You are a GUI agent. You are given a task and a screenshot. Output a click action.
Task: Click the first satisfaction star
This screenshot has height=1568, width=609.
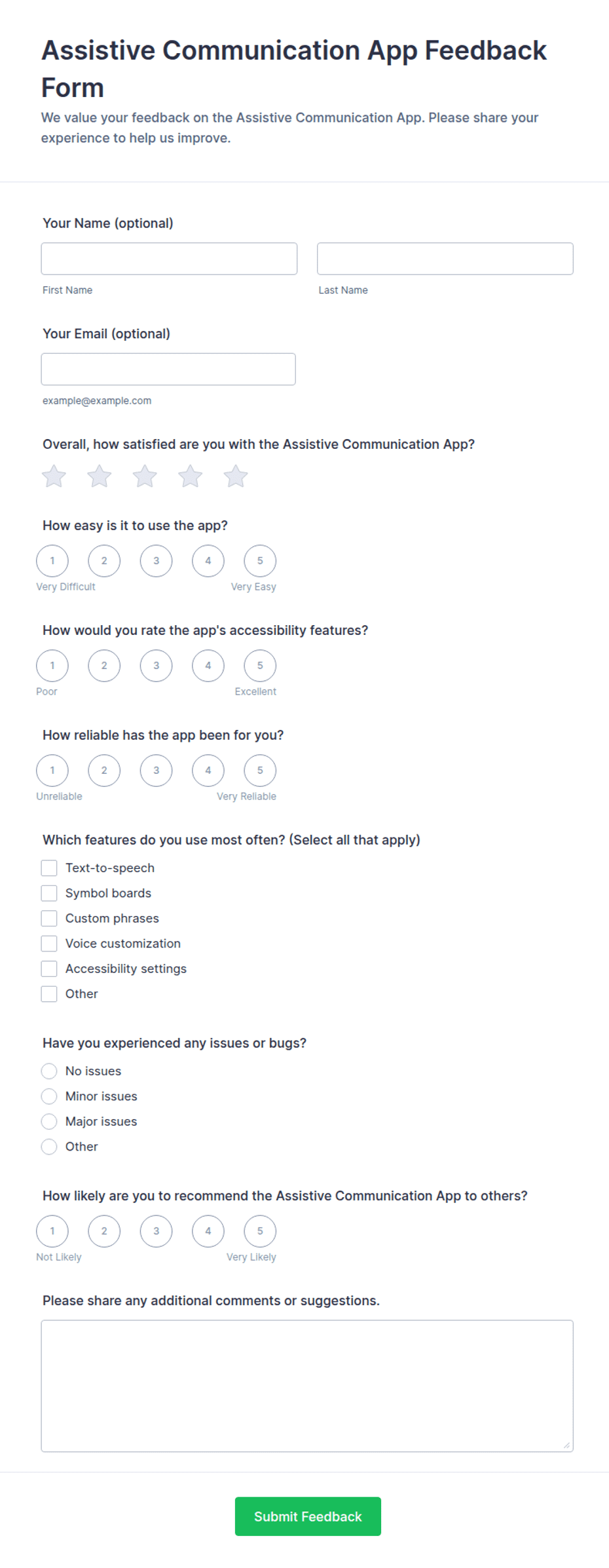point(54,476)
